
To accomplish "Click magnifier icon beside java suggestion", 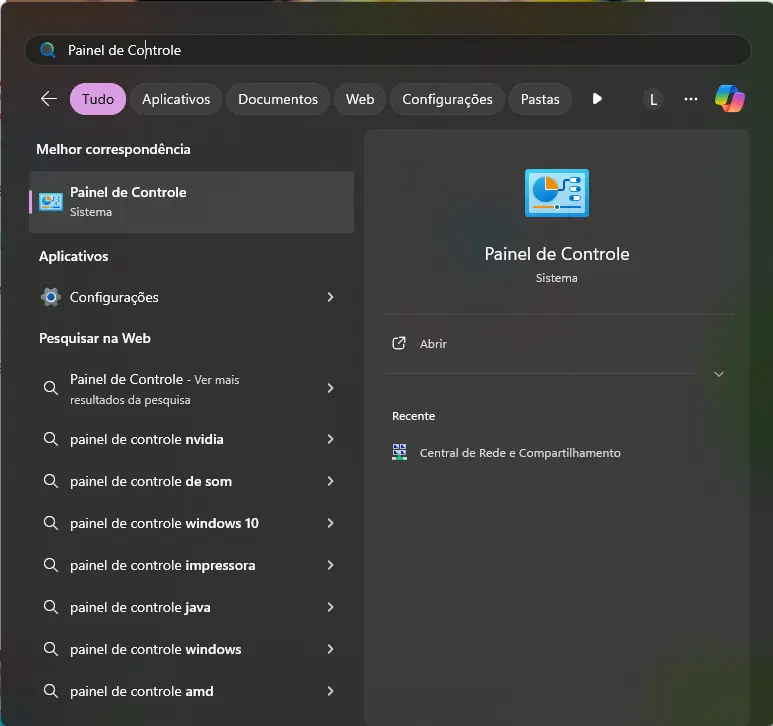I will tap(51, 607).
